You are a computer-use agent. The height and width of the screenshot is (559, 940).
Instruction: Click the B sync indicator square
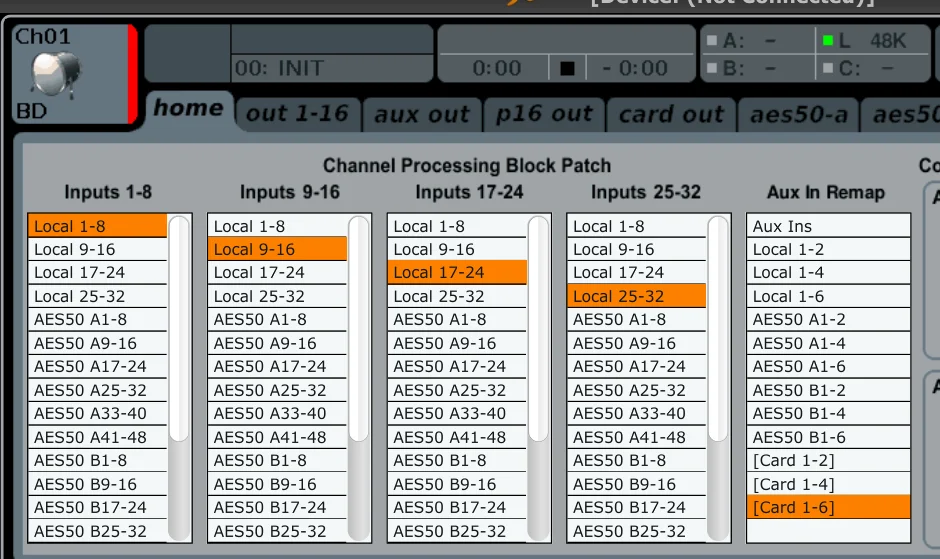point(712,68)
